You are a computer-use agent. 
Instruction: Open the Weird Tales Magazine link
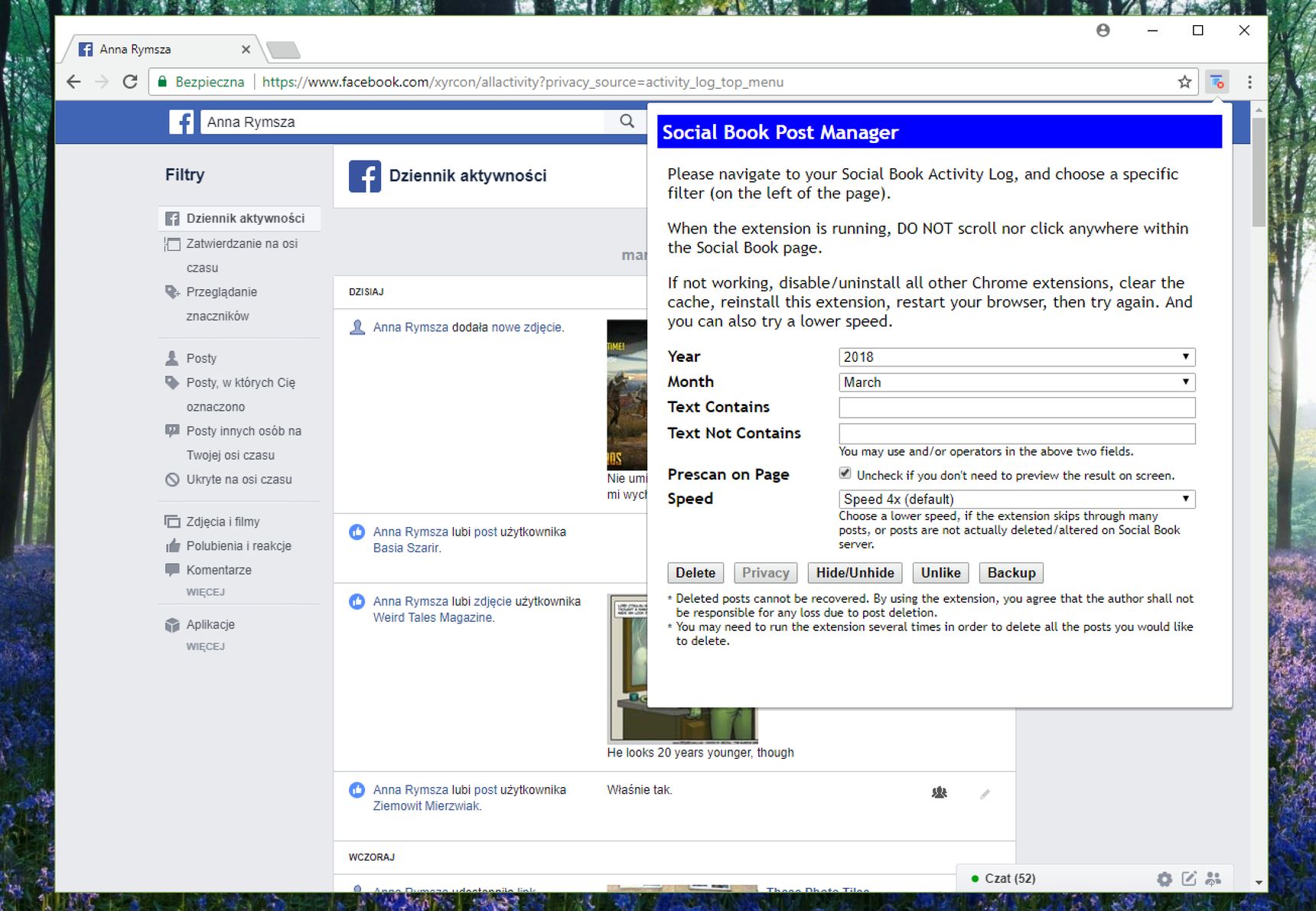(x=433, y=617)
